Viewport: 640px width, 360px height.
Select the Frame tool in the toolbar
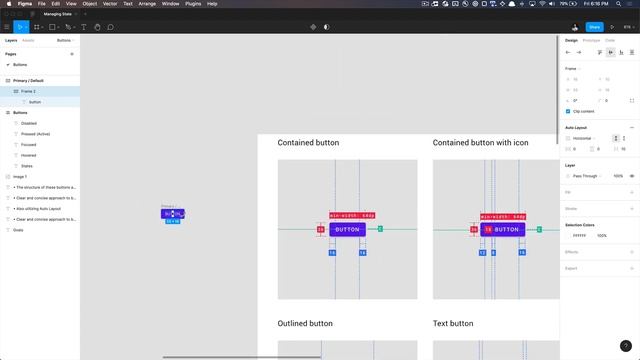pos(37,27)
